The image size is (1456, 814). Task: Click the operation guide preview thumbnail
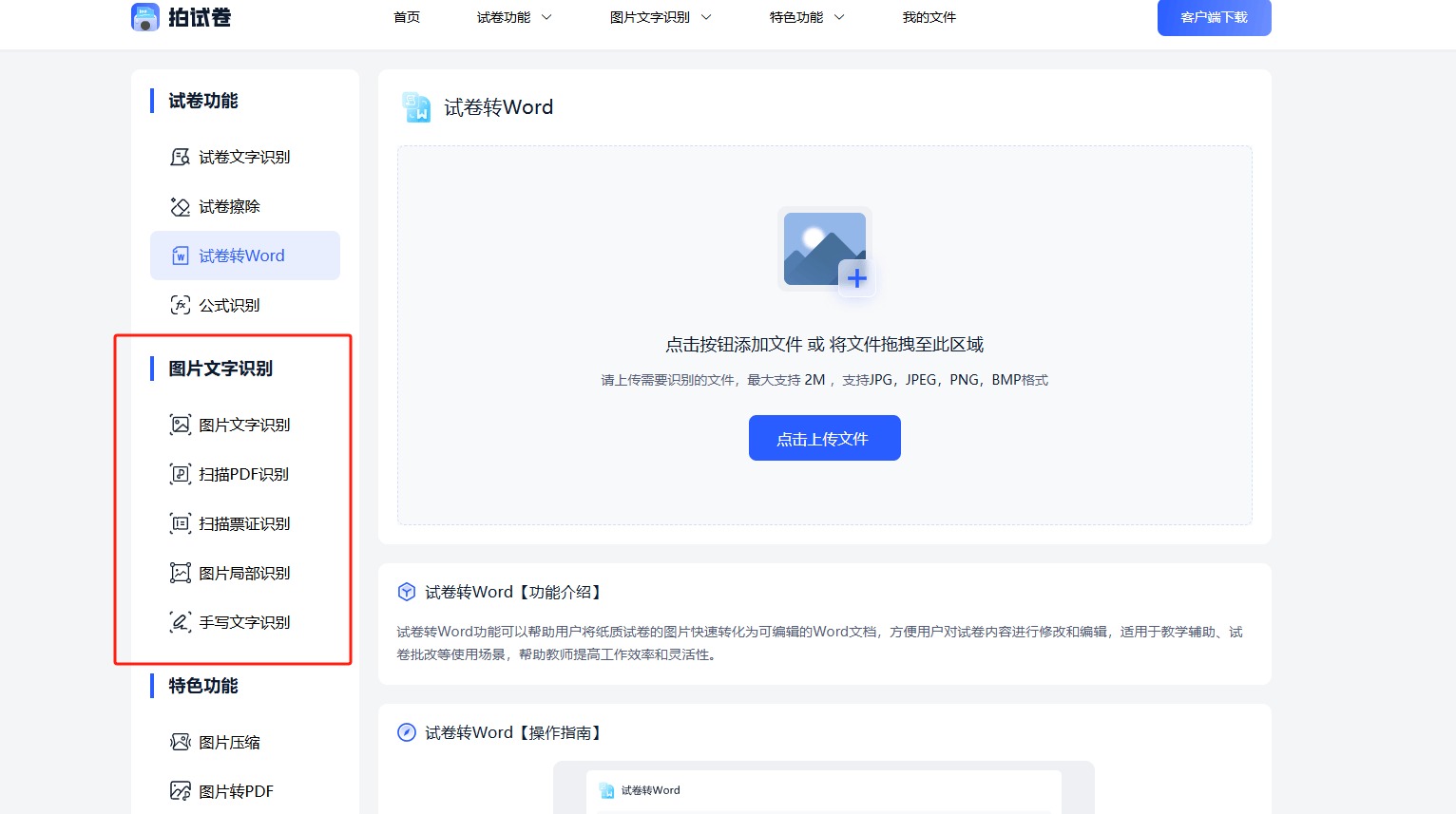tap(824, 787)
